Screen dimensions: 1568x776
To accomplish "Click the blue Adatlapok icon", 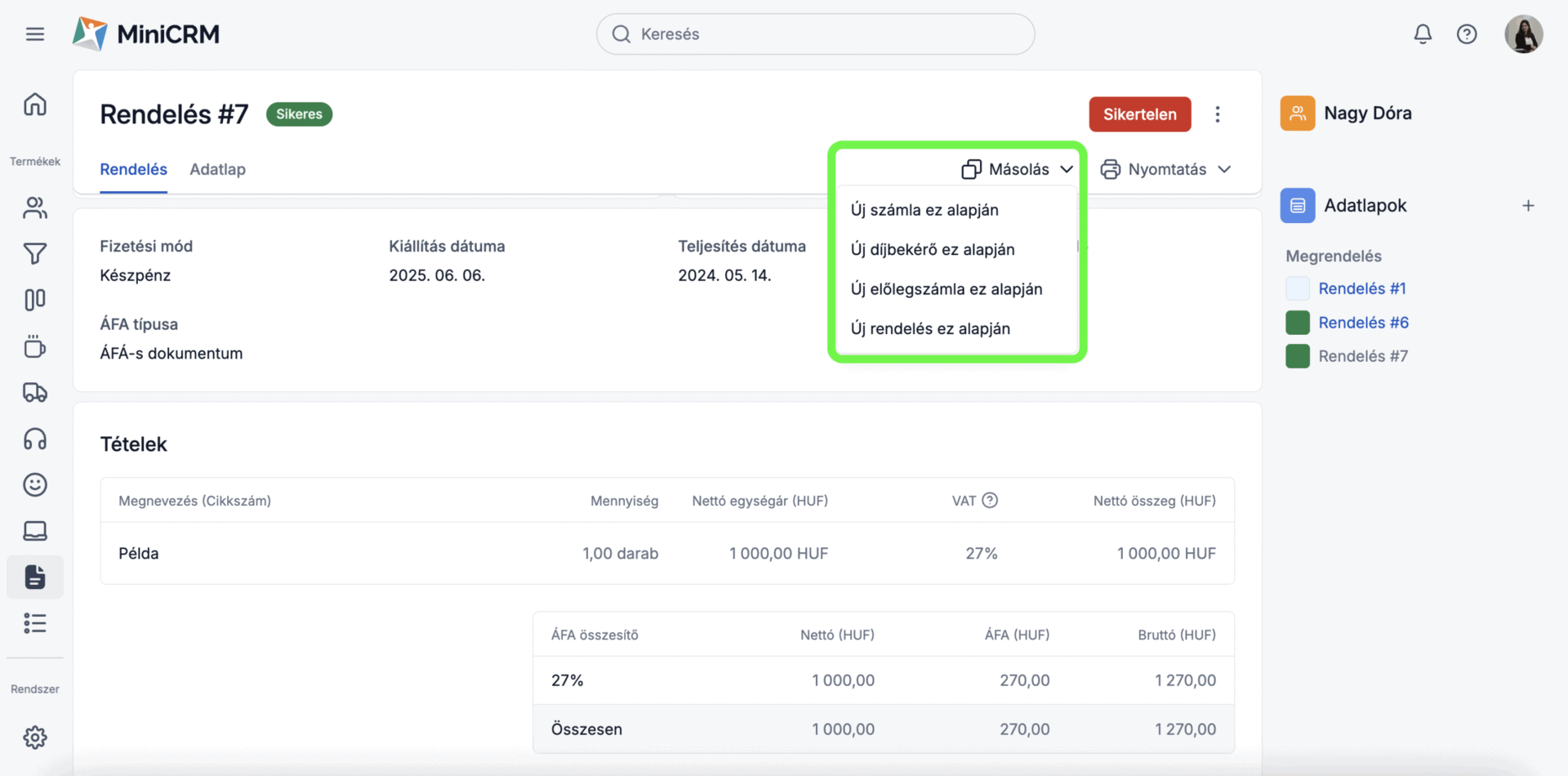I will click(1298, 206).
